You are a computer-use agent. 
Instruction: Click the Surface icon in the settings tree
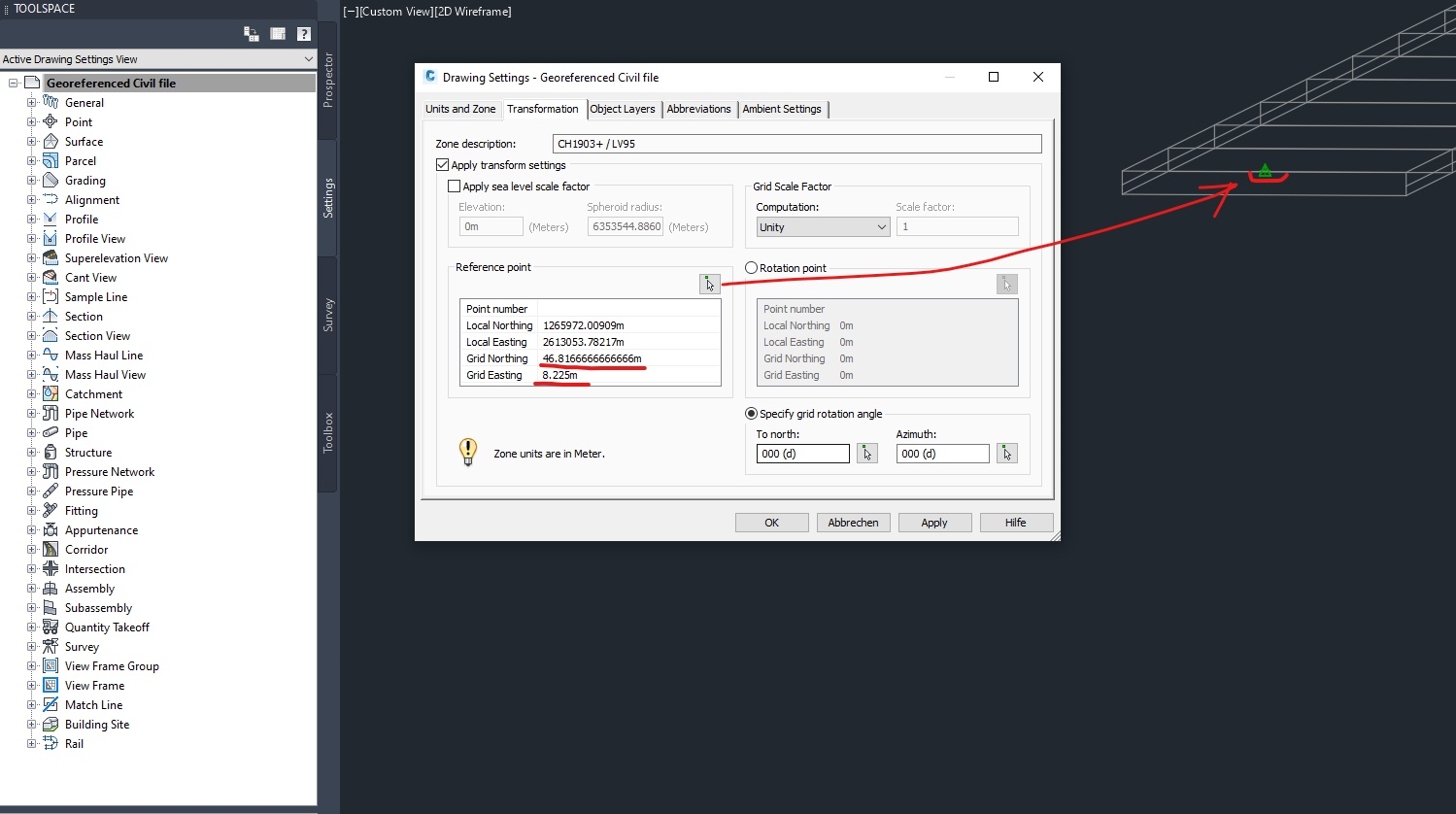tap(50, 141)
